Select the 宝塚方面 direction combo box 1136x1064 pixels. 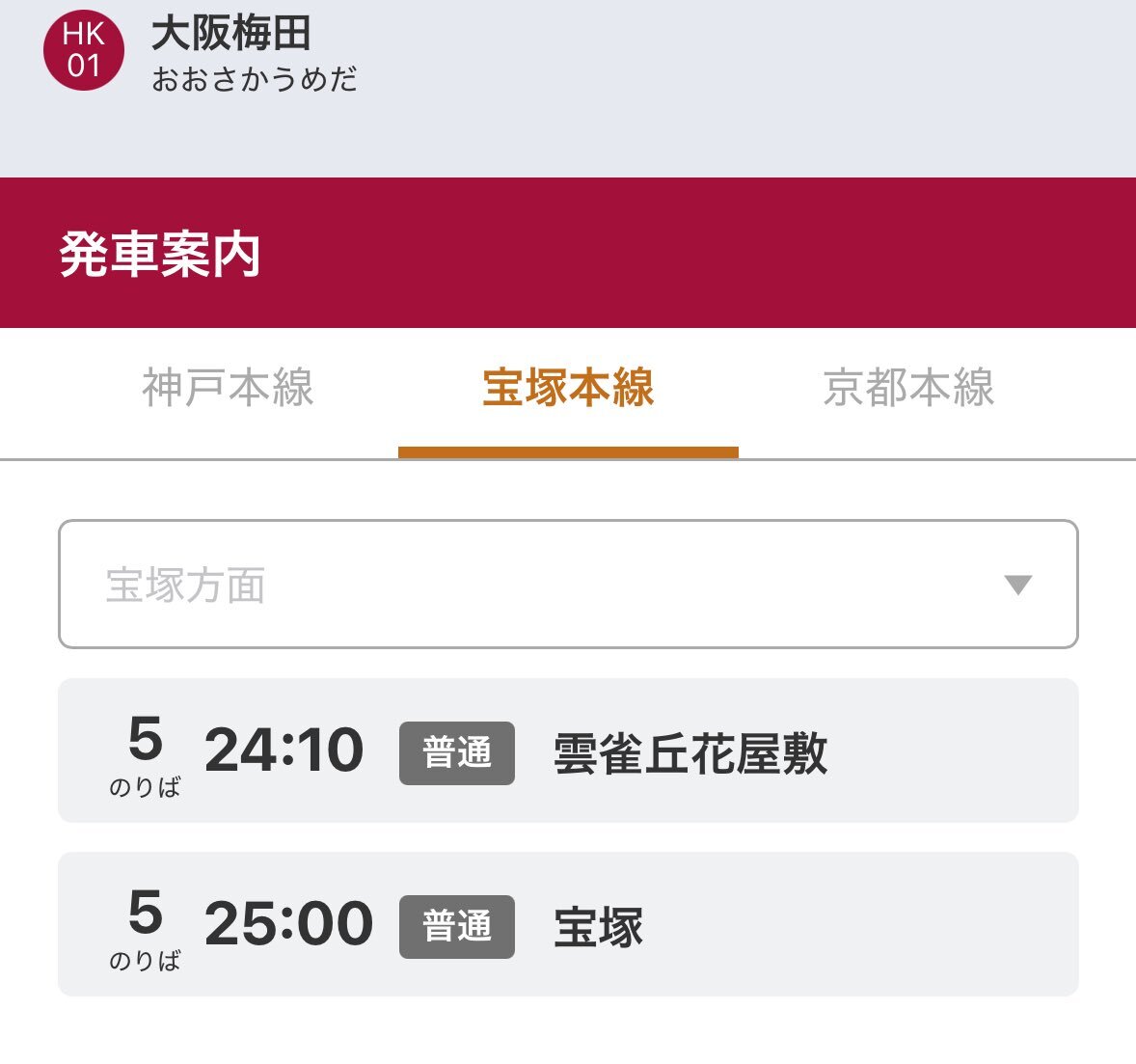point(568,585)
